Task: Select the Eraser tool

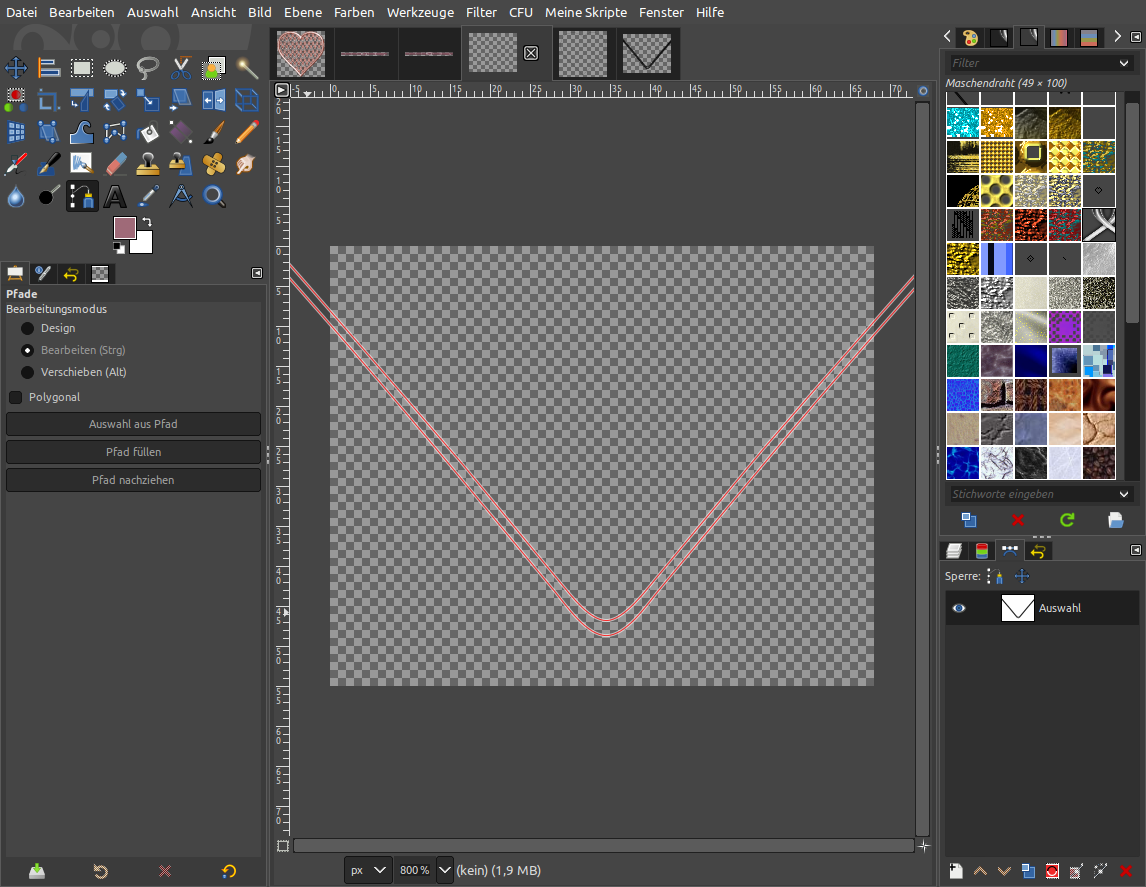Action: coord(115,164)
